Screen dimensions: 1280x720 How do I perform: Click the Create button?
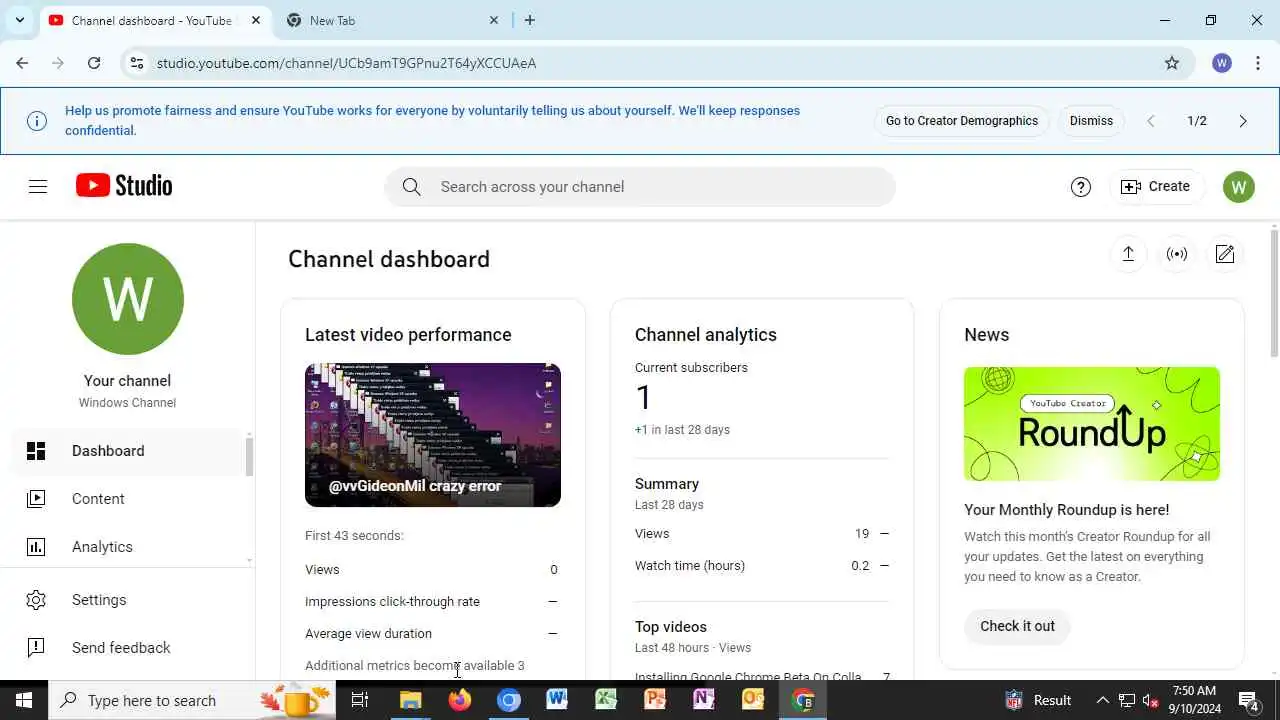(1156, 187)
